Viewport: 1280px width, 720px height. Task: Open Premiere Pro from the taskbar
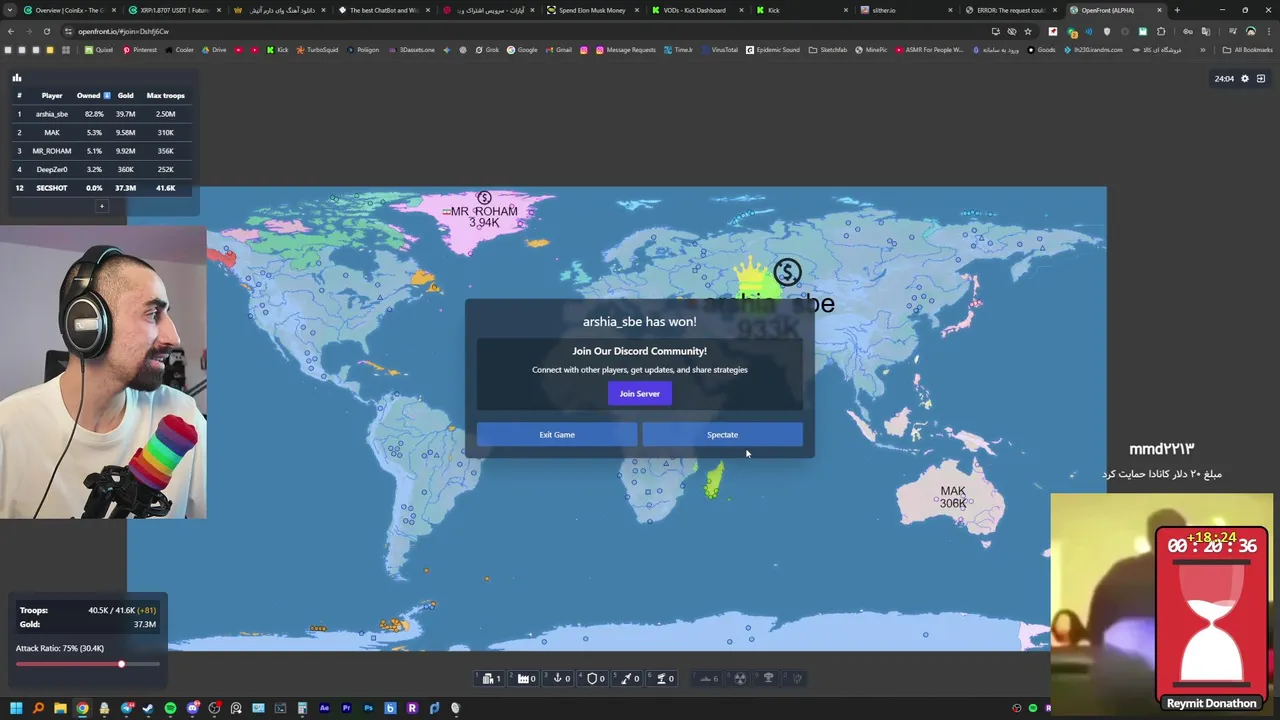coord(346,708)
